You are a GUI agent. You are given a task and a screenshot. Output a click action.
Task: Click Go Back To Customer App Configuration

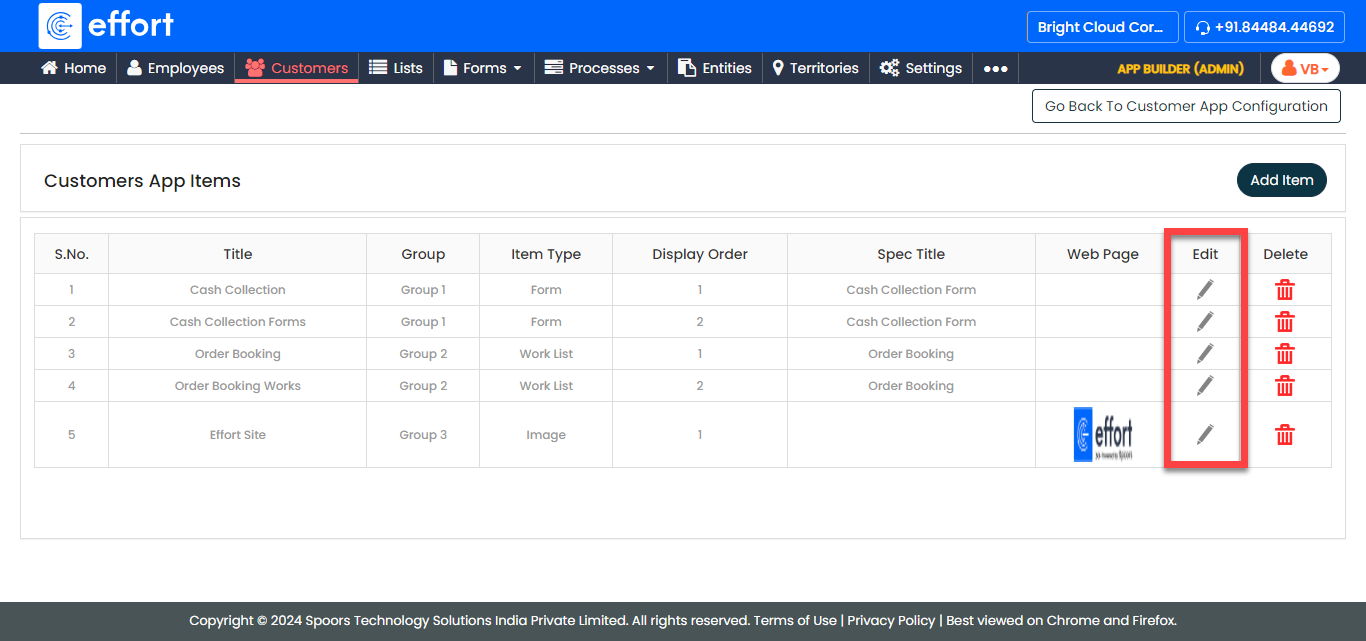[x=1186, y=106]
